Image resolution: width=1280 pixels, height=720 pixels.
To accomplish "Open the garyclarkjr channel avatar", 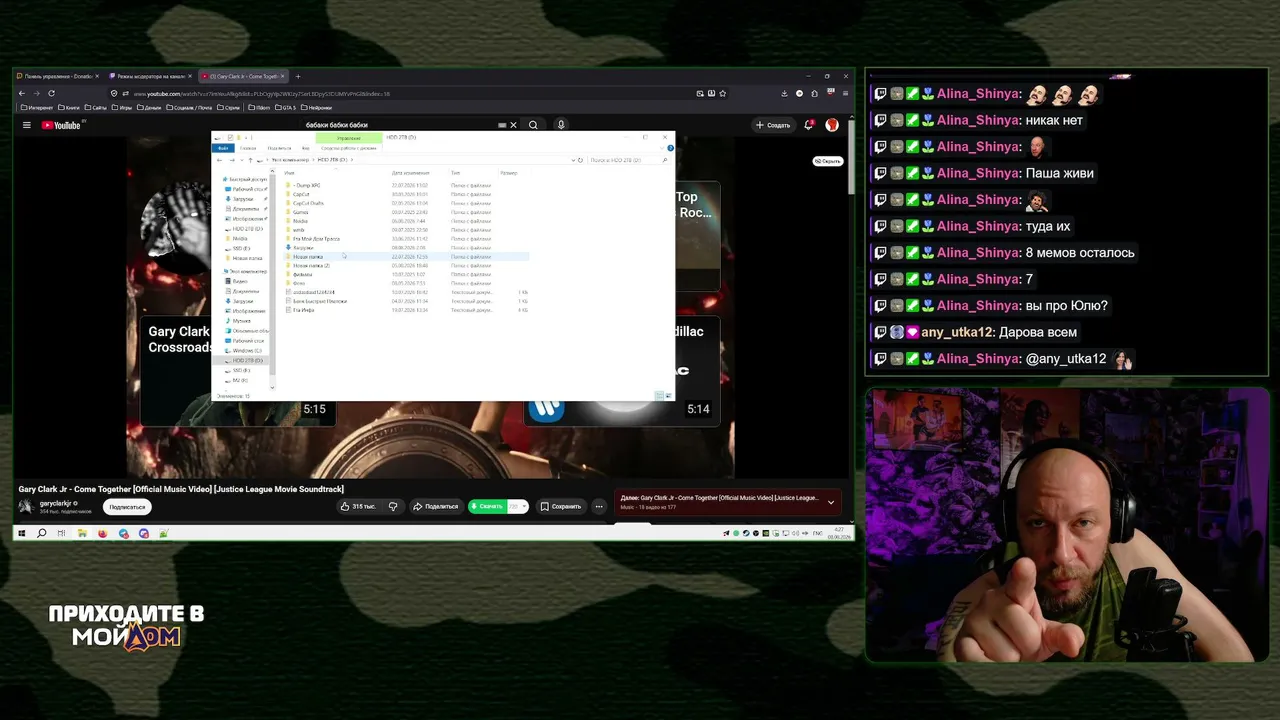I will pos(26,506).
